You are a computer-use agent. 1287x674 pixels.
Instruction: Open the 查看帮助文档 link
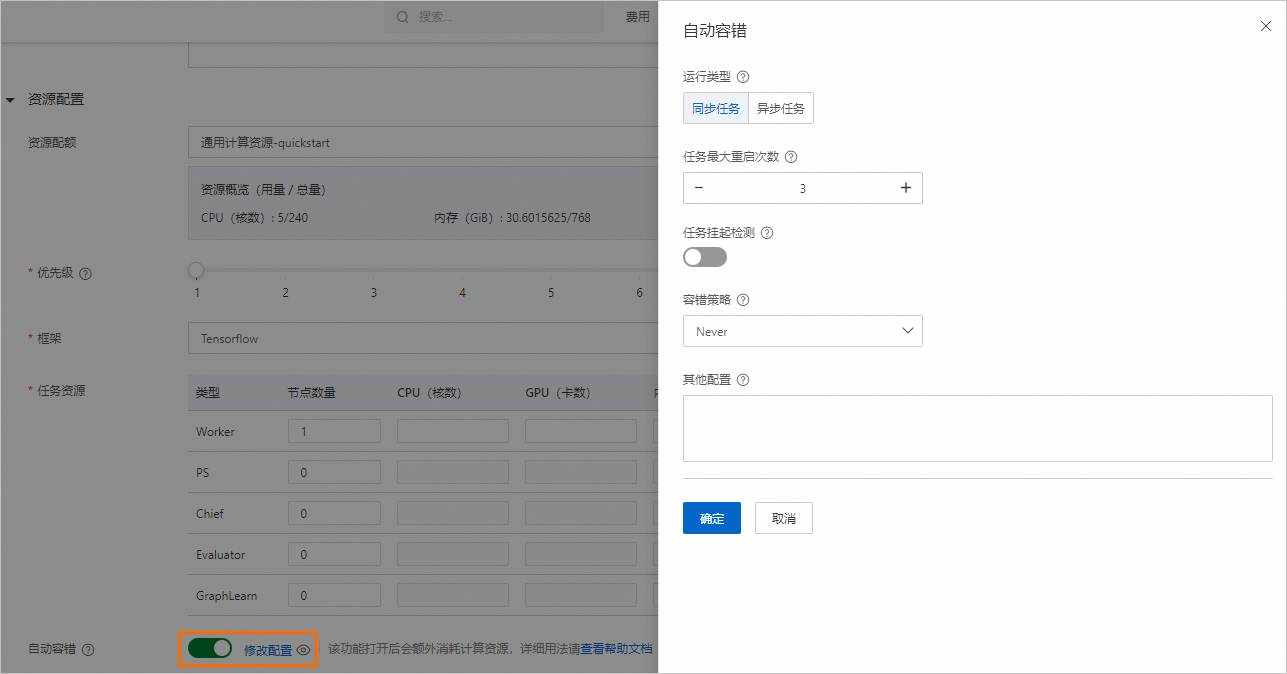(617, 649)
